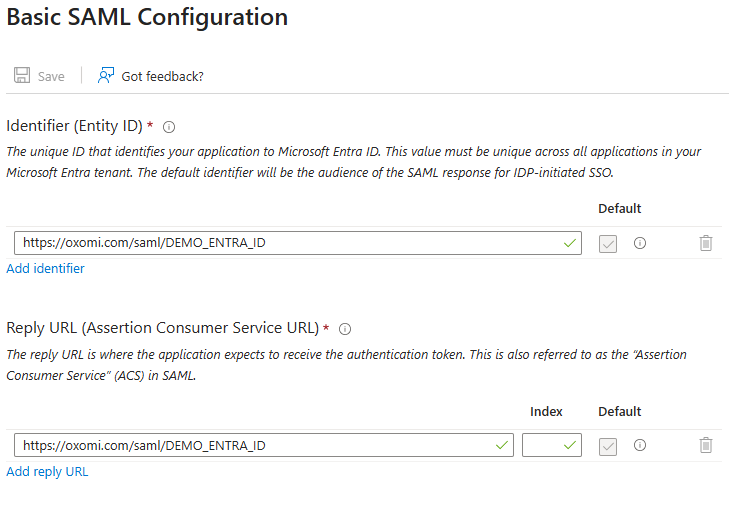Viewport: 729px width, 509px height.
Task: Click the Save disk icon
Action: tap(22, 76)
